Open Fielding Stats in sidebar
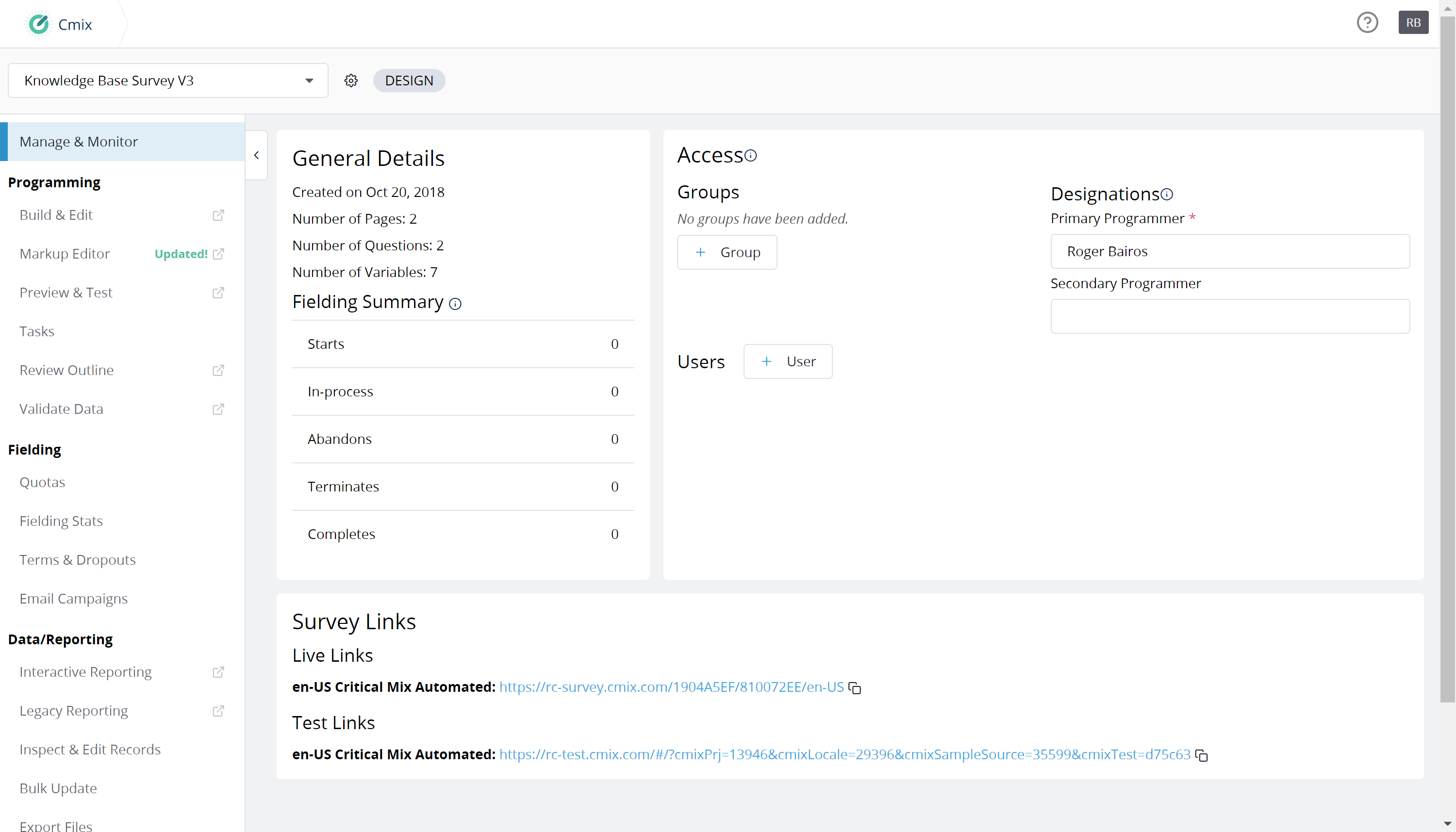Viewport: 1456px width, 832px height. click(x=61, y=521)
